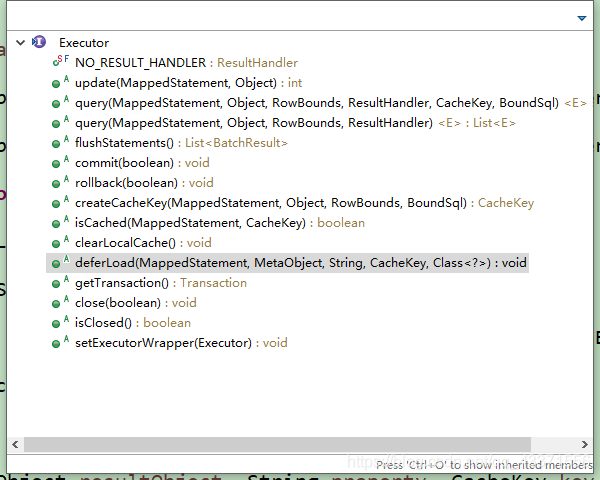Click the getTransaction method icon
Image resolution: width=600 pixels, height=480 pixels.
pos(61,282)
